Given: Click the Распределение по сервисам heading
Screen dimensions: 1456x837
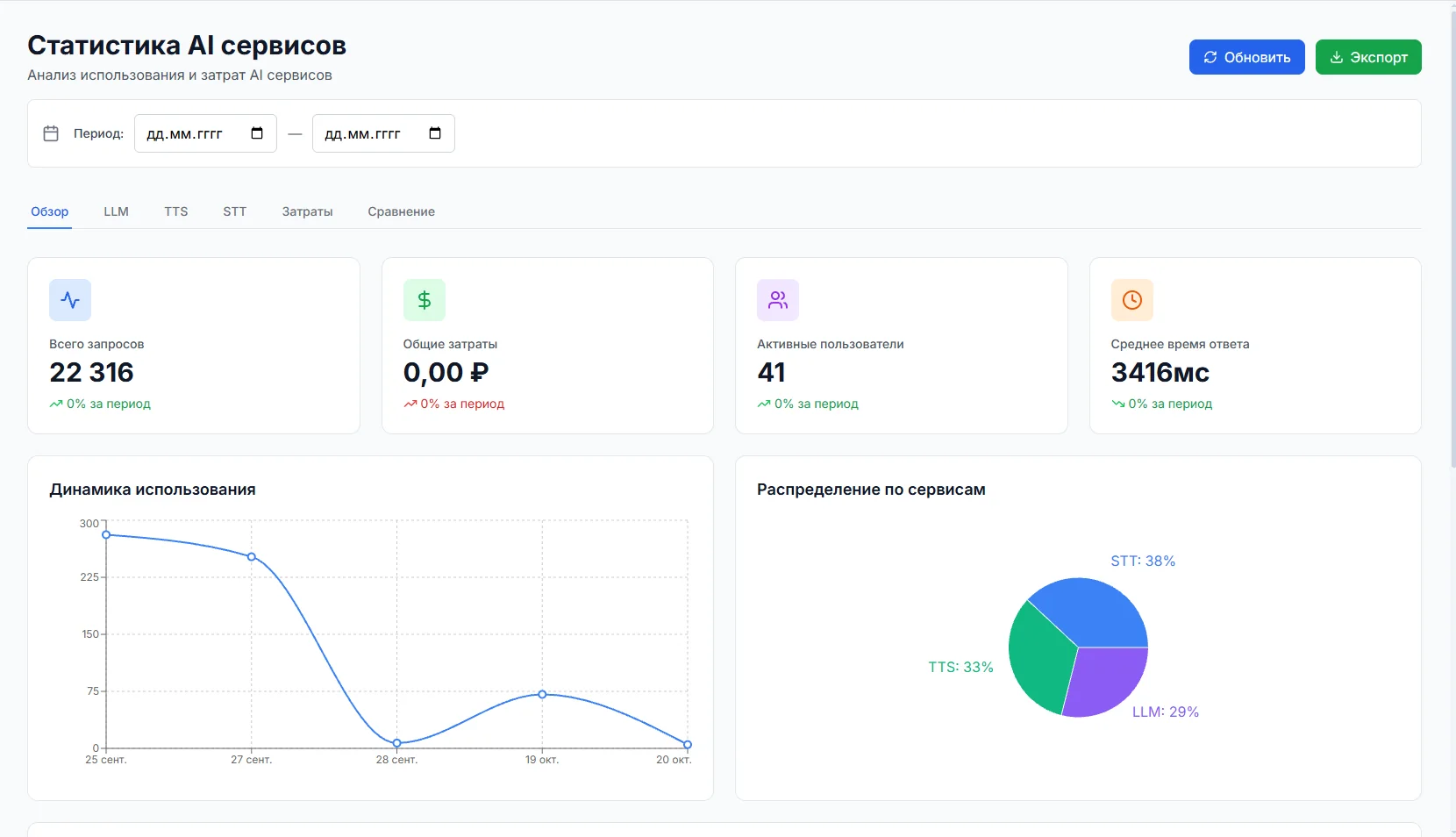Looking at the screenshot, I should tap(871, 490).
